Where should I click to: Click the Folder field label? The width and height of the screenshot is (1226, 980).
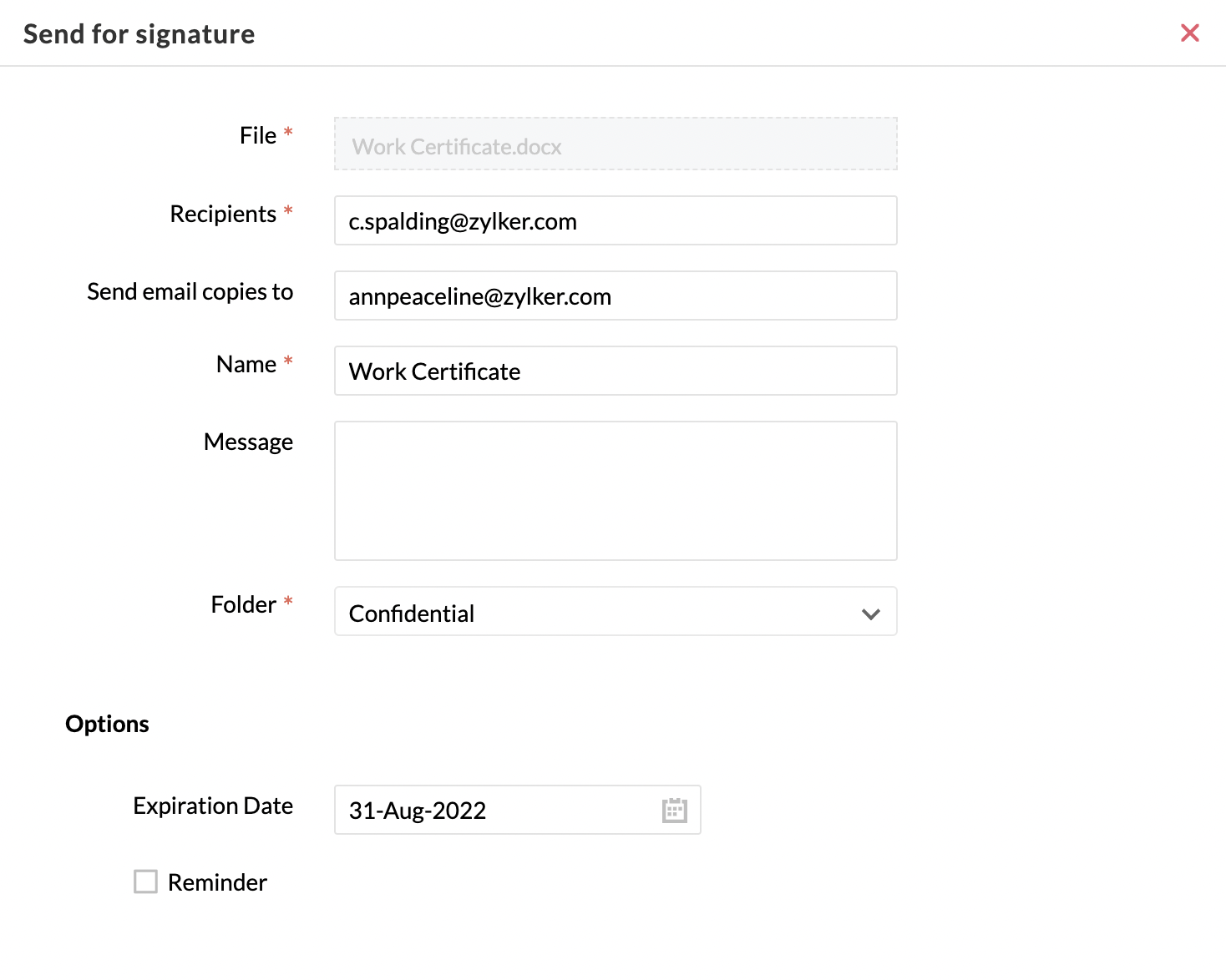tap(243, 604)
